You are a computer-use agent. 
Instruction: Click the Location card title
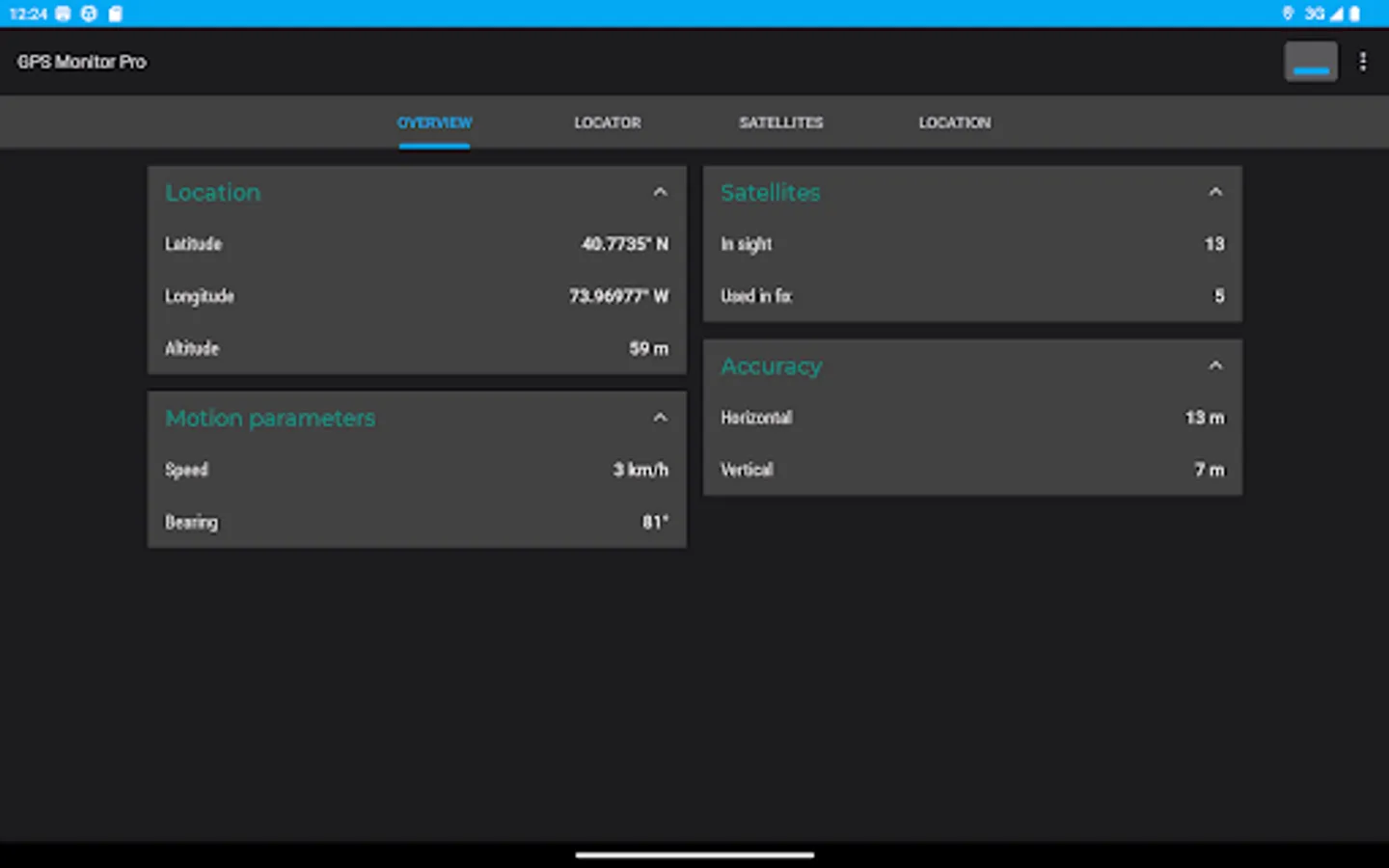[213, 193]
